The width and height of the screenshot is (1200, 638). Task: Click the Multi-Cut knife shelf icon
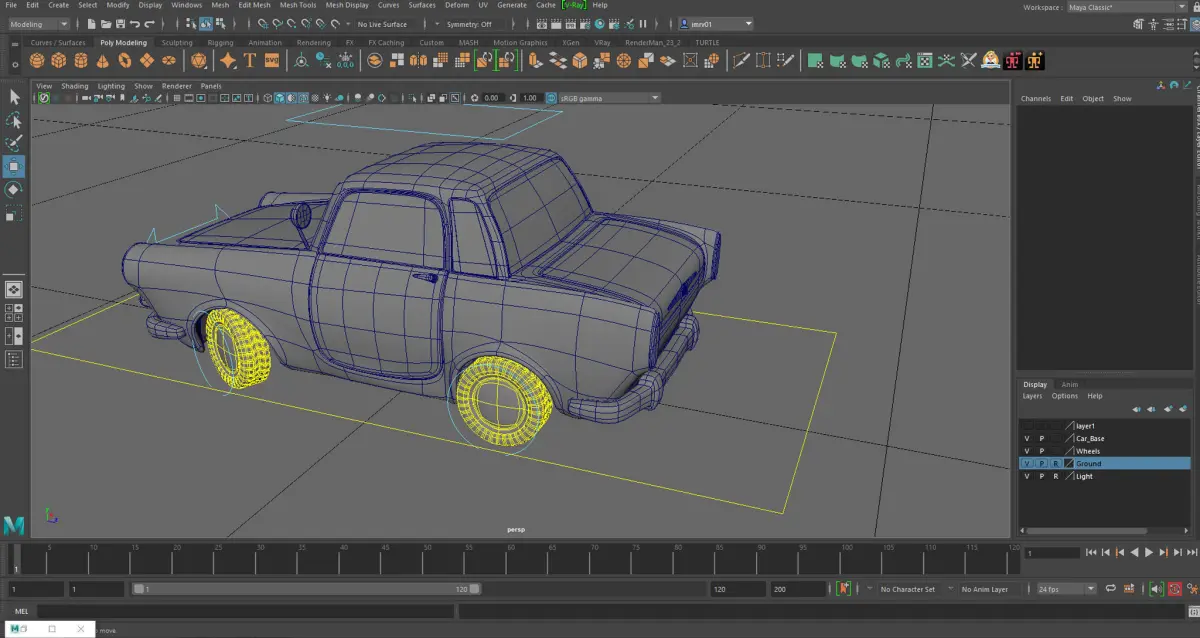pos(741,61)
